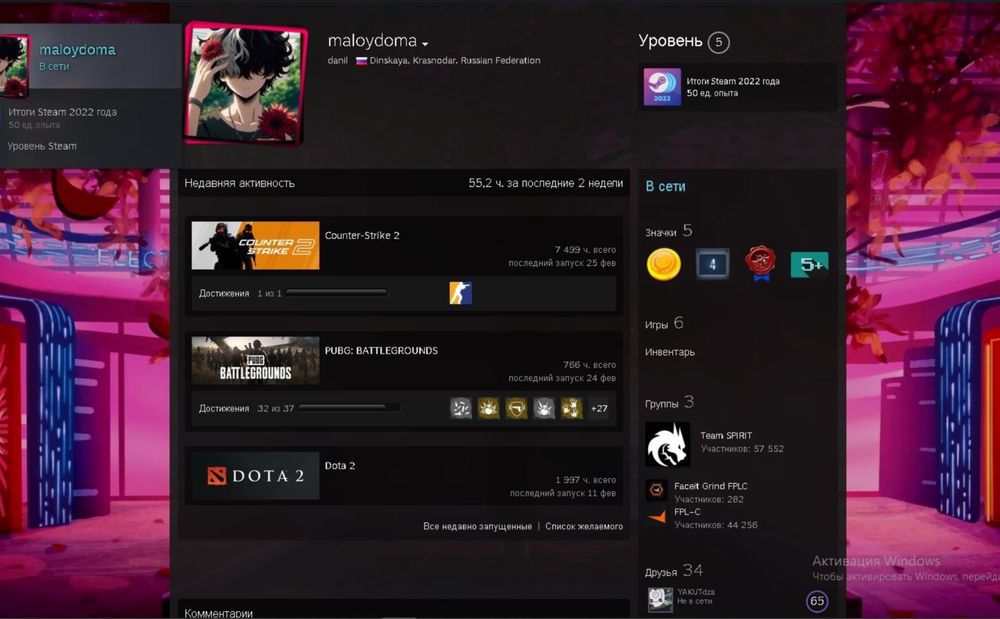Click the first PUBG achievement icon
The image size is (1000, 619).
(460, 408)
